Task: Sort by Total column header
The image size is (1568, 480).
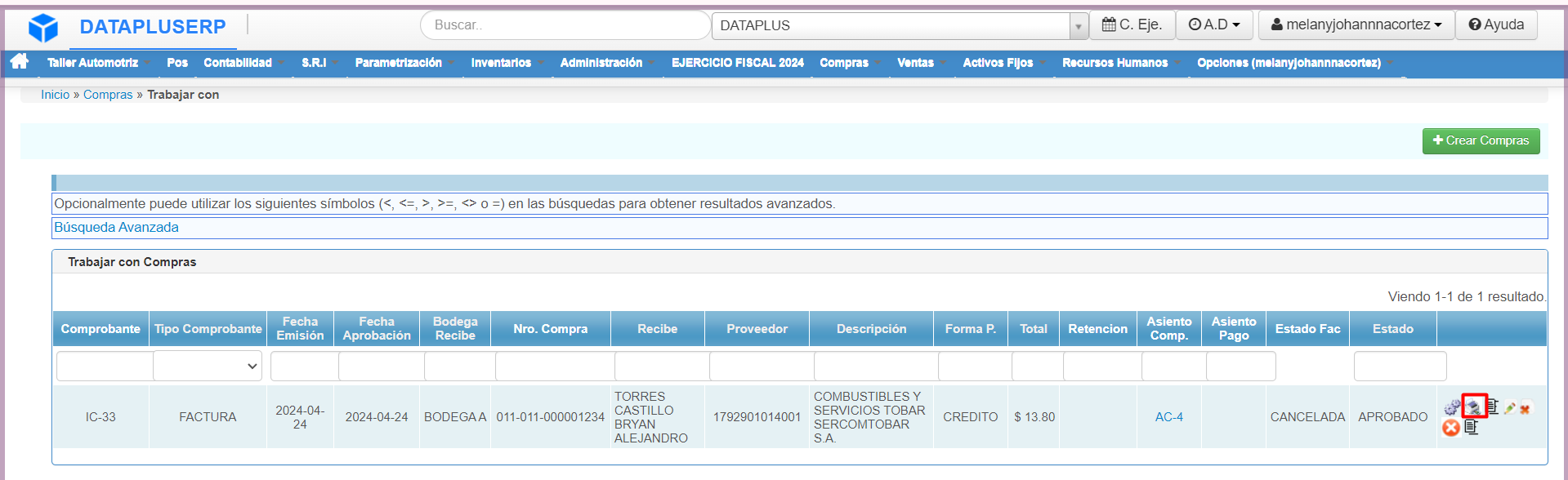Action: 1033,329
